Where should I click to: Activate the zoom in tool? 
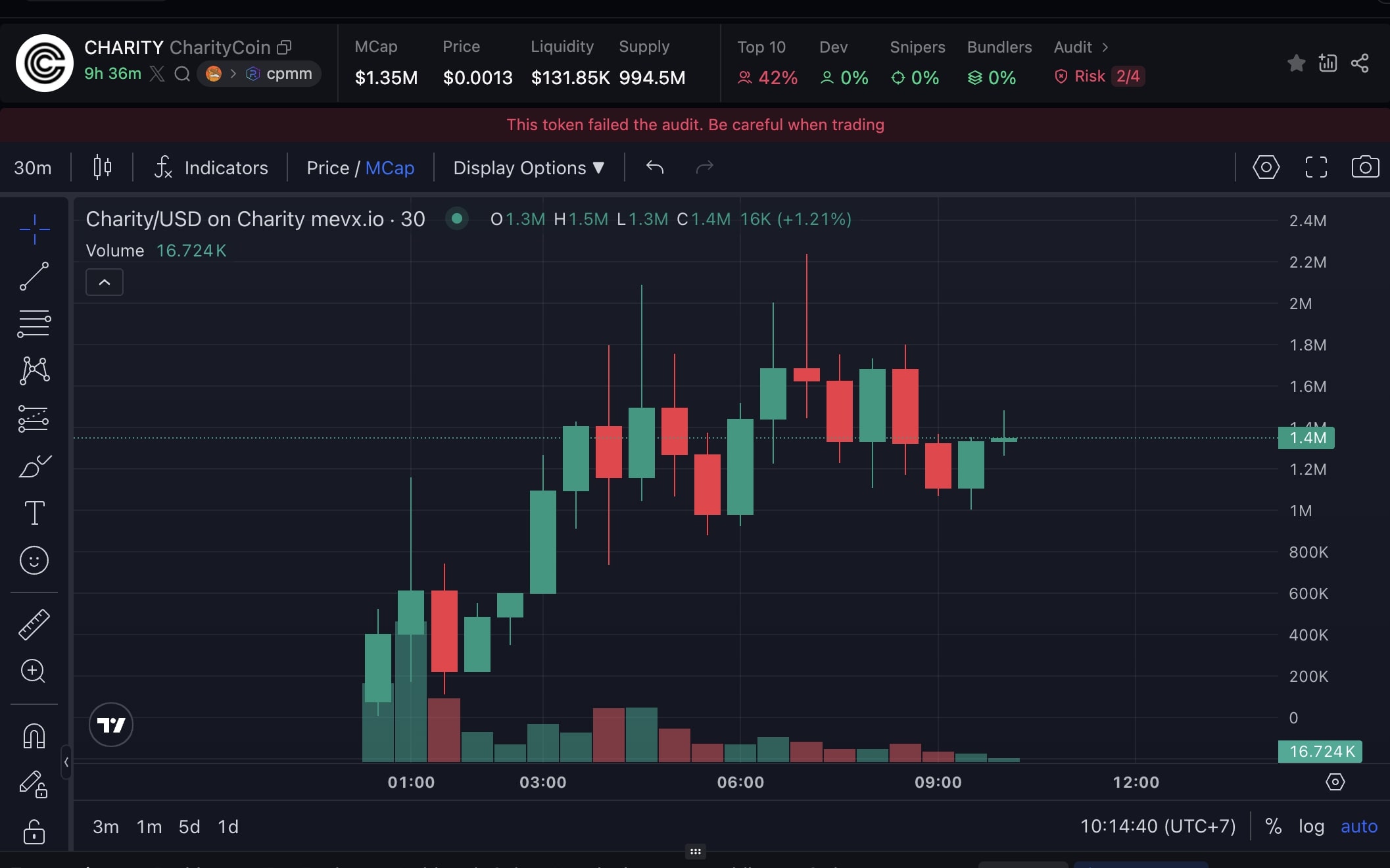point(33,671)
